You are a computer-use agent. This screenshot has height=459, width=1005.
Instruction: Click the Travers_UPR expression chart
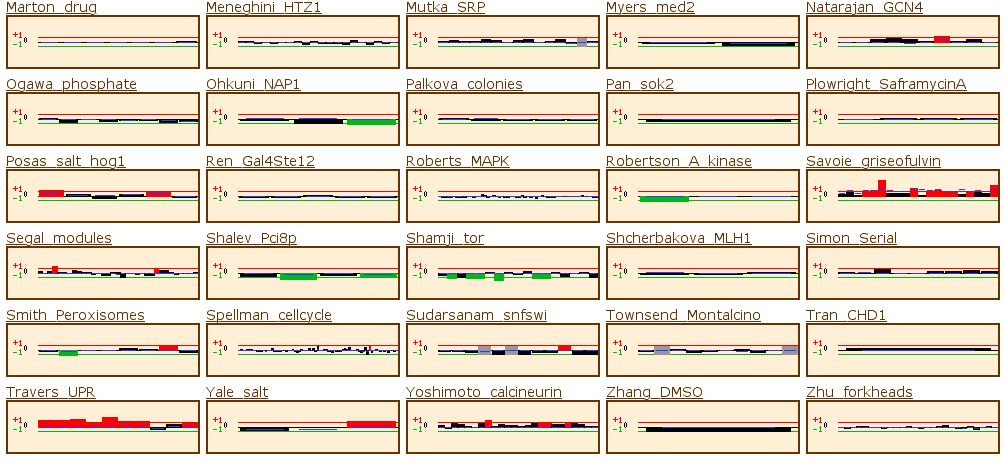[x=103, y=427]
